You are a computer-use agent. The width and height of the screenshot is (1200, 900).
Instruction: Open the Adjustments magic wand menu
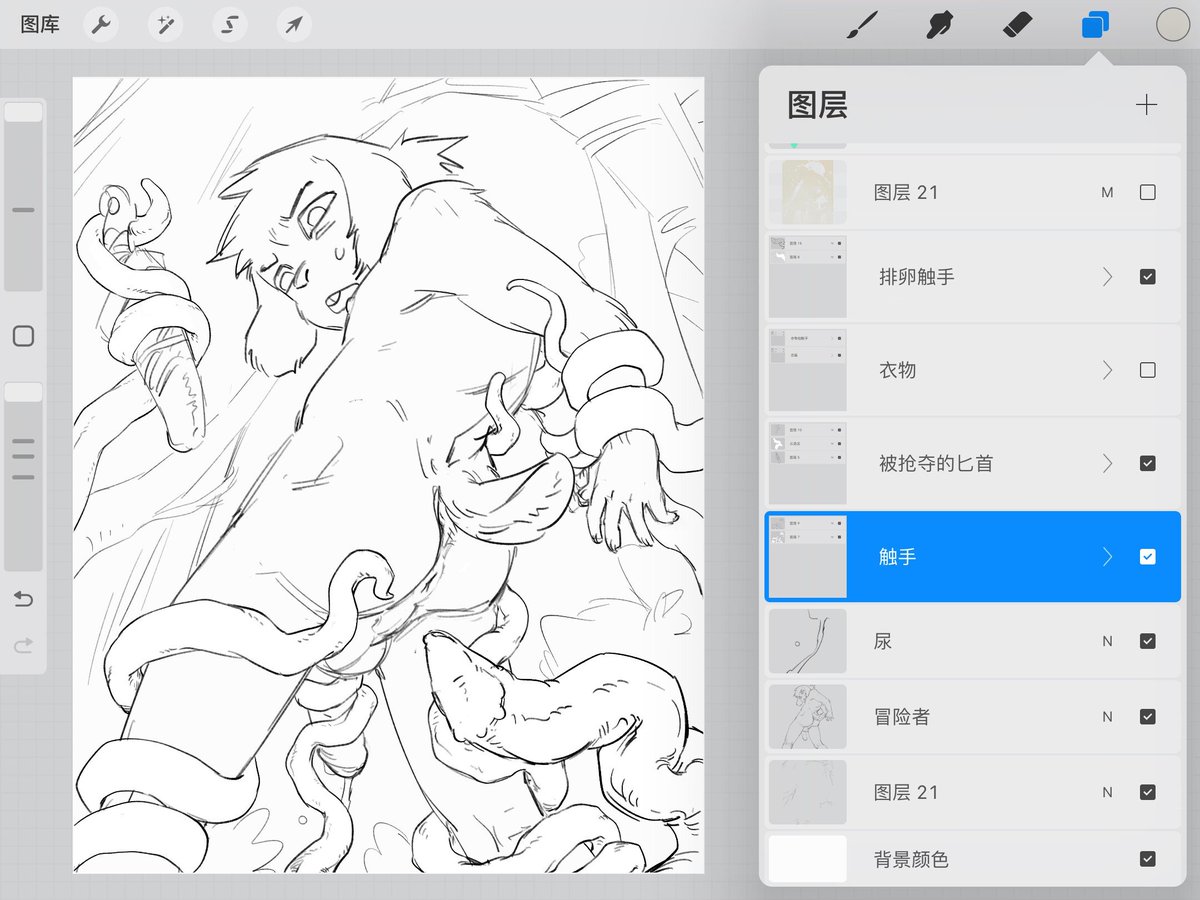point(165,24)
